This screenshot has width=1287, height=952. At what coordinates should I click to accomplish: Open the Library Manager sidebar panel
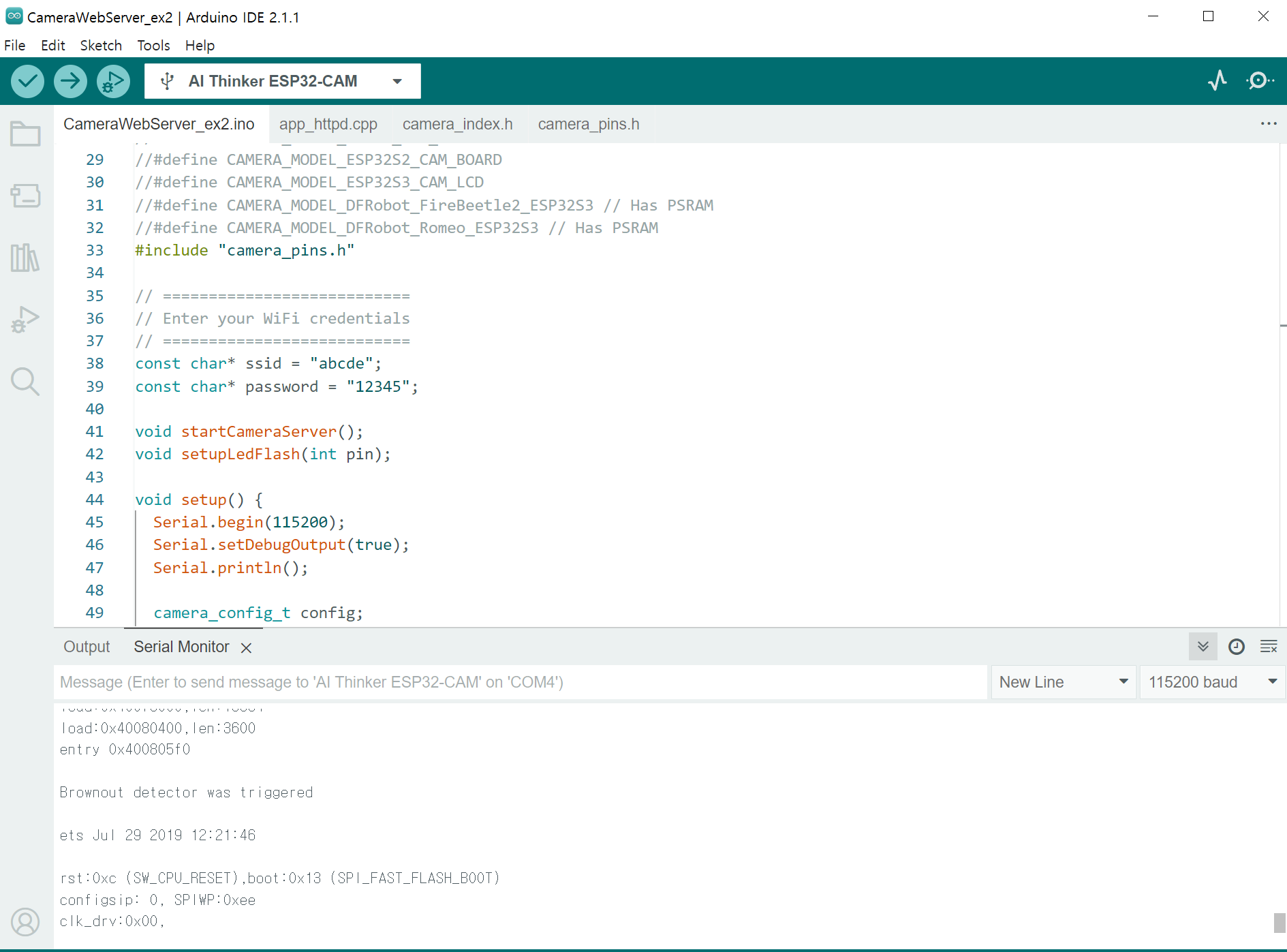(x=25, y=258)
